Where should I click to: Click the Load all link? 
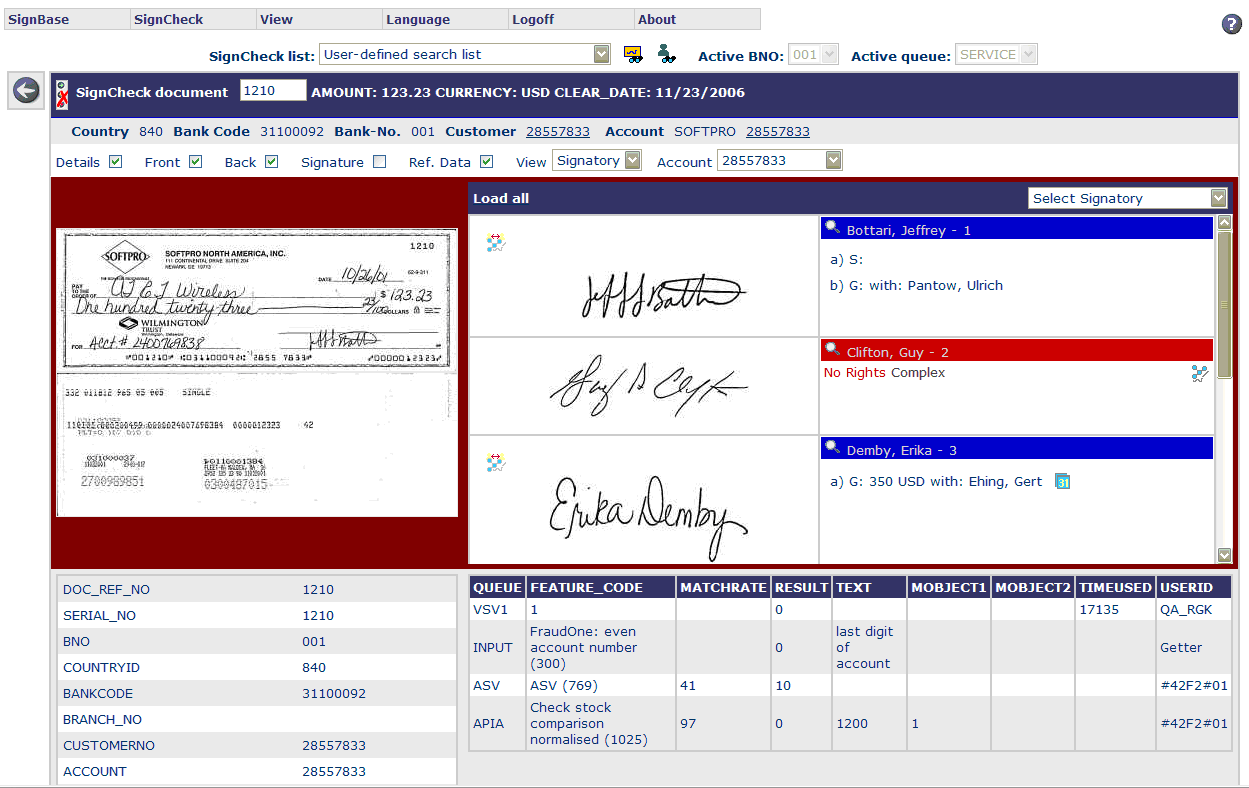(x=501, y=198)
